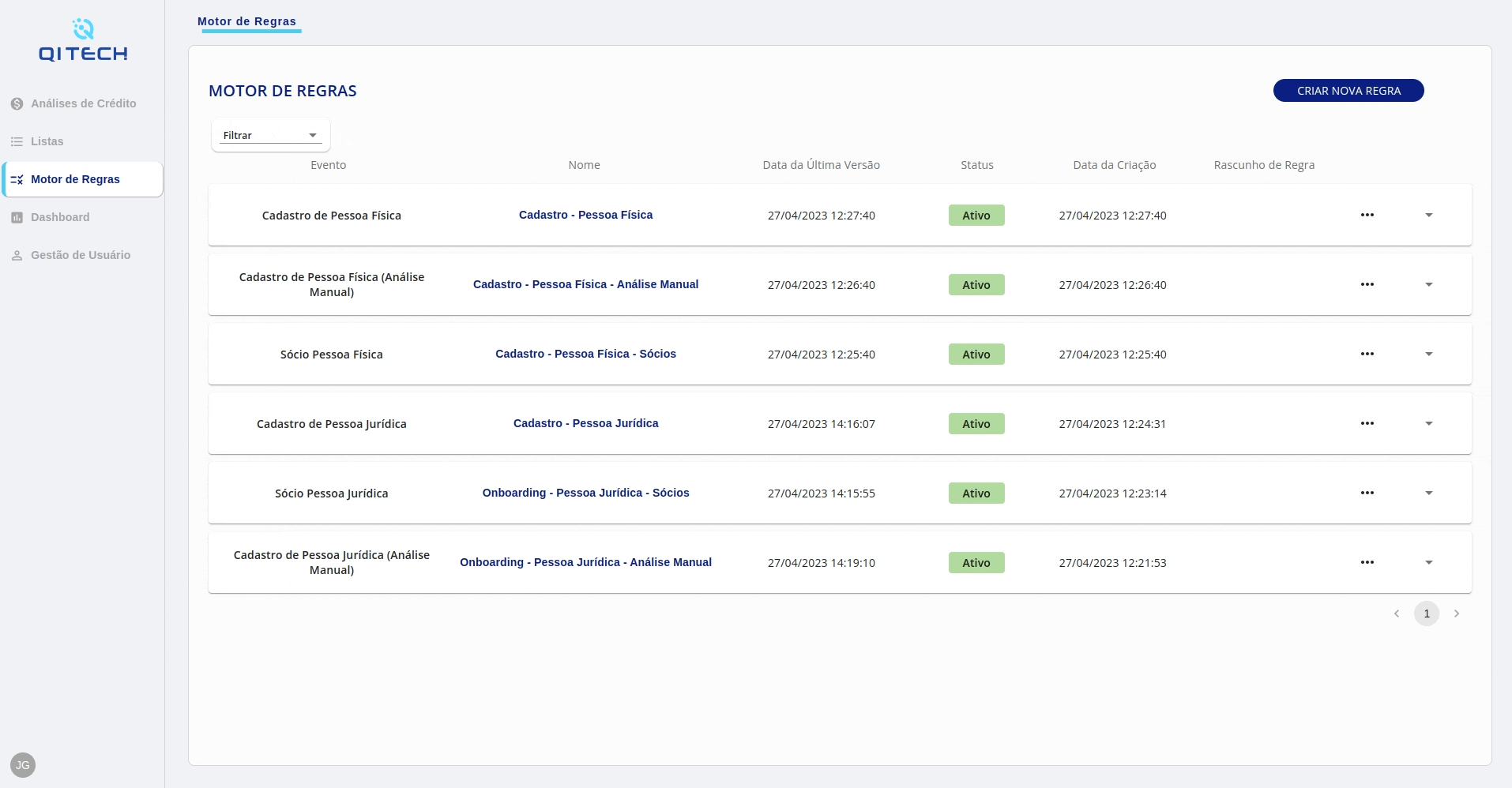This screenshot has height=788, width=1512.
Task: Click the Sócio Pessoa Jurídica event cell
Action: pyautogui.click(x=332, y=493)
